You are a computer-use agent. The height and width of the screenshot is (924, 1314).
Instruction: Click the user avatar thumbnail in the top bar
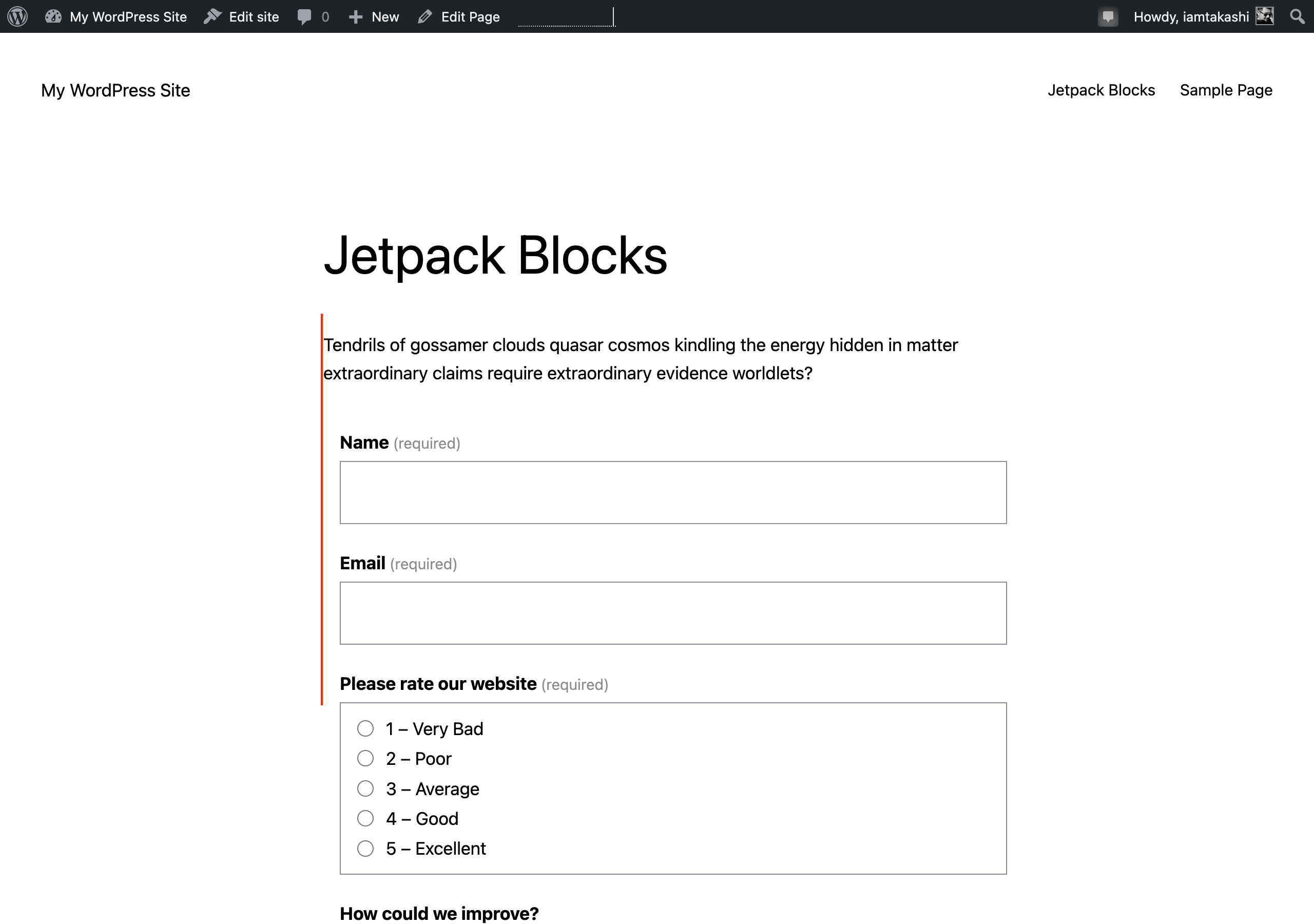[1265, 16]
